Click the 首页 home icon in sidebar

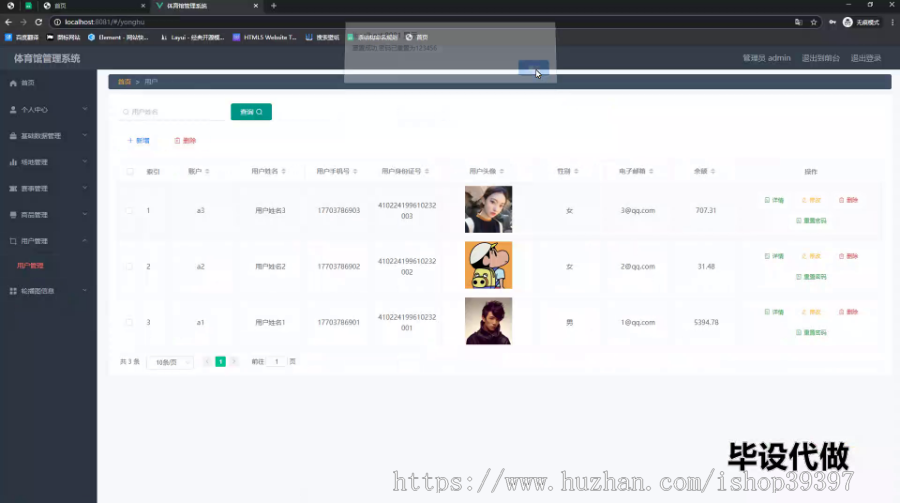tap(13, 83)
